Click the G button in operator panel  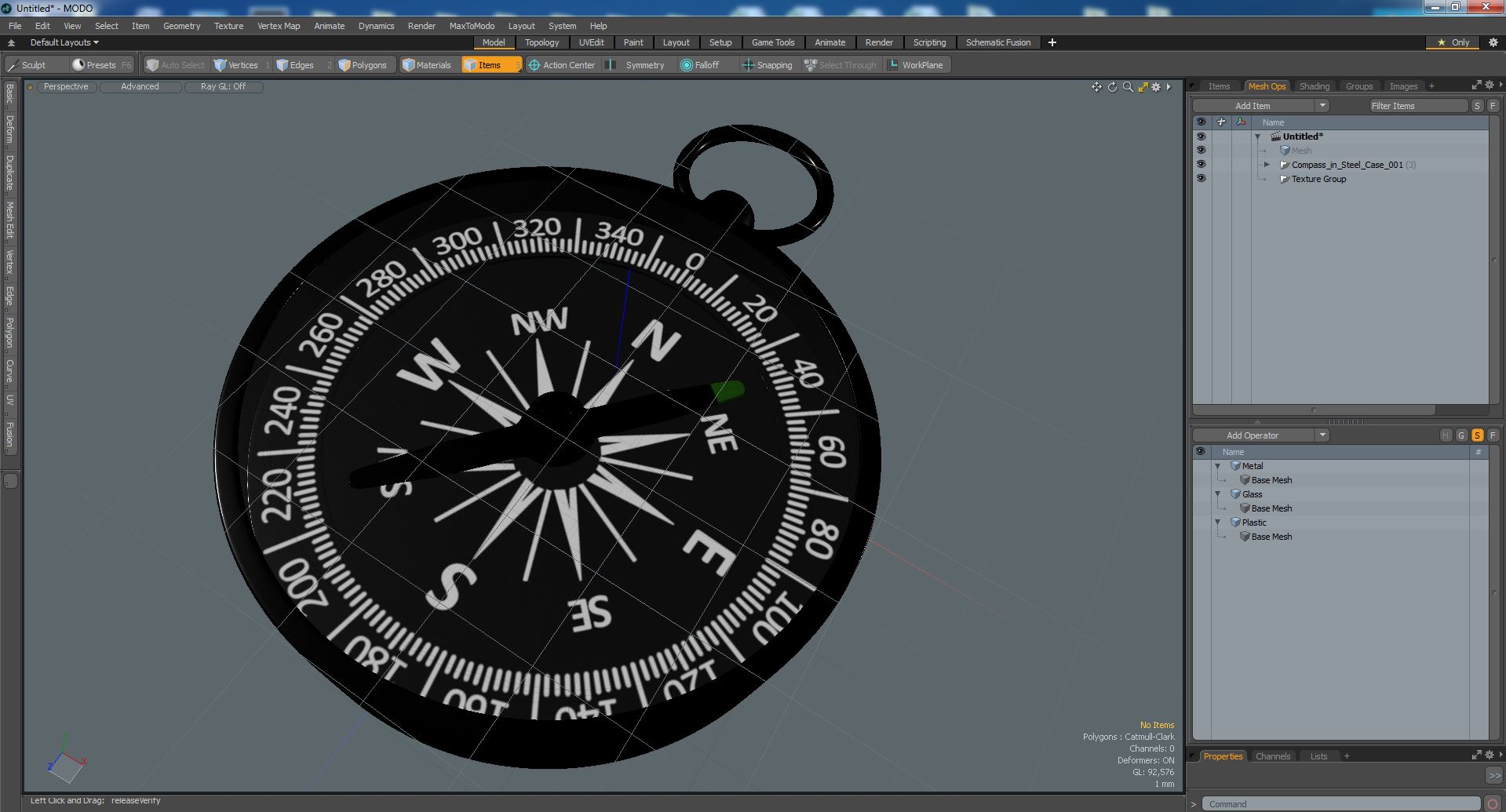pyautogui.click(x=1461, y=435)
